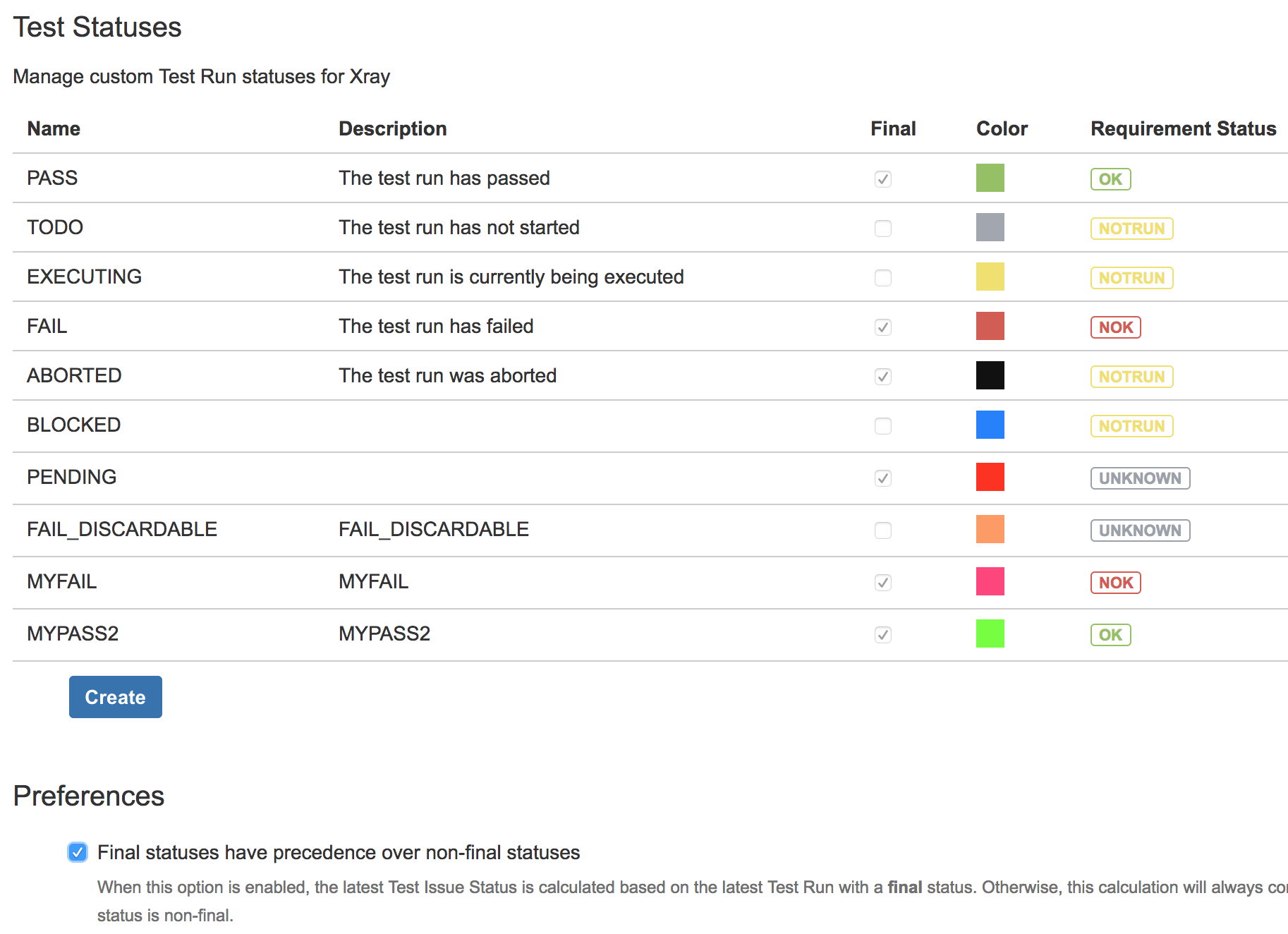Click the Create button
Viewport: 1288px width, 934px height.
coord(116,697)
